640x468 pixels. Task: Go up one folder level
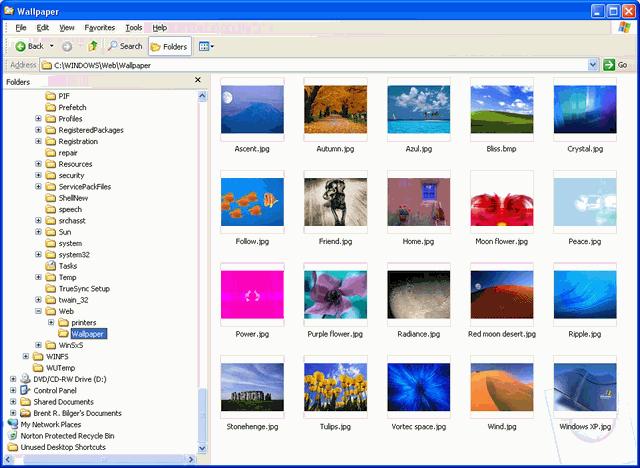(x=93, y=46)
